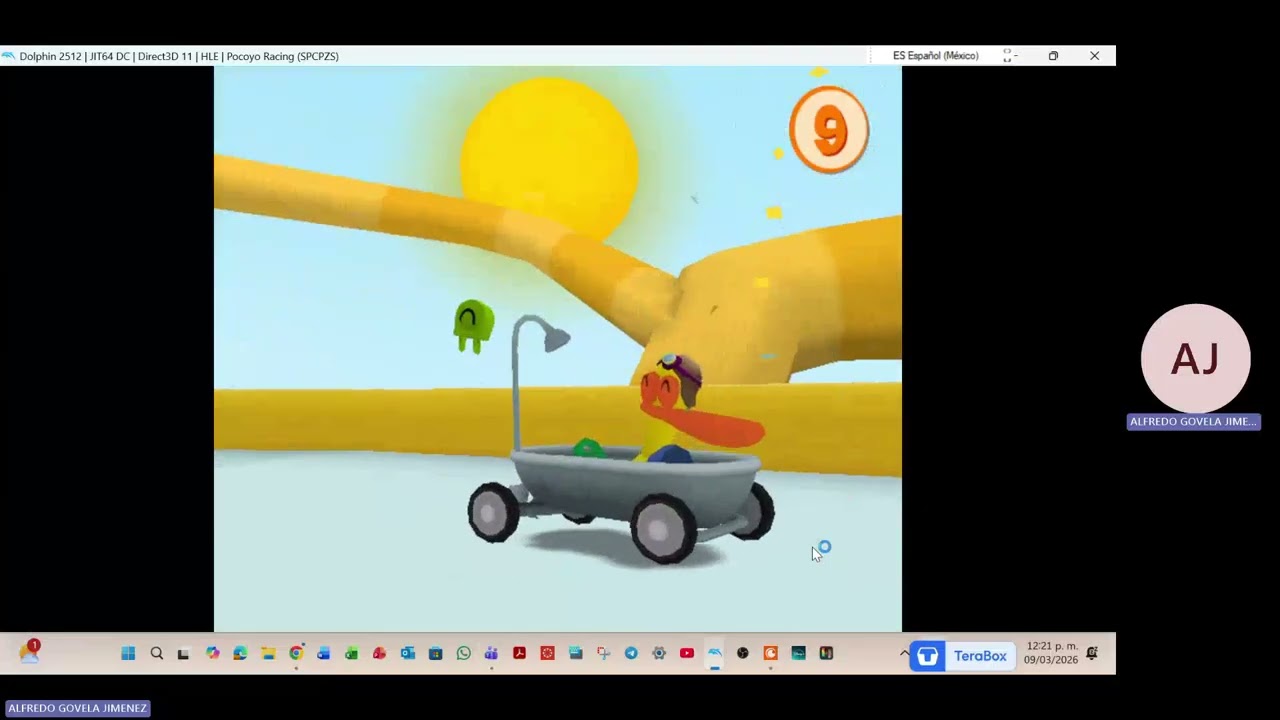Viewport: 1280px width, 720px height.
Task: Open the notifications bell in system tray
Action: (1092, 653)
